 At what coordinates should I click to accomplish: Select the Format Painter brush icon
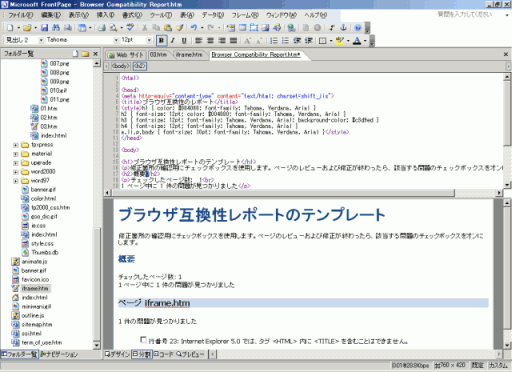(180, 28)
